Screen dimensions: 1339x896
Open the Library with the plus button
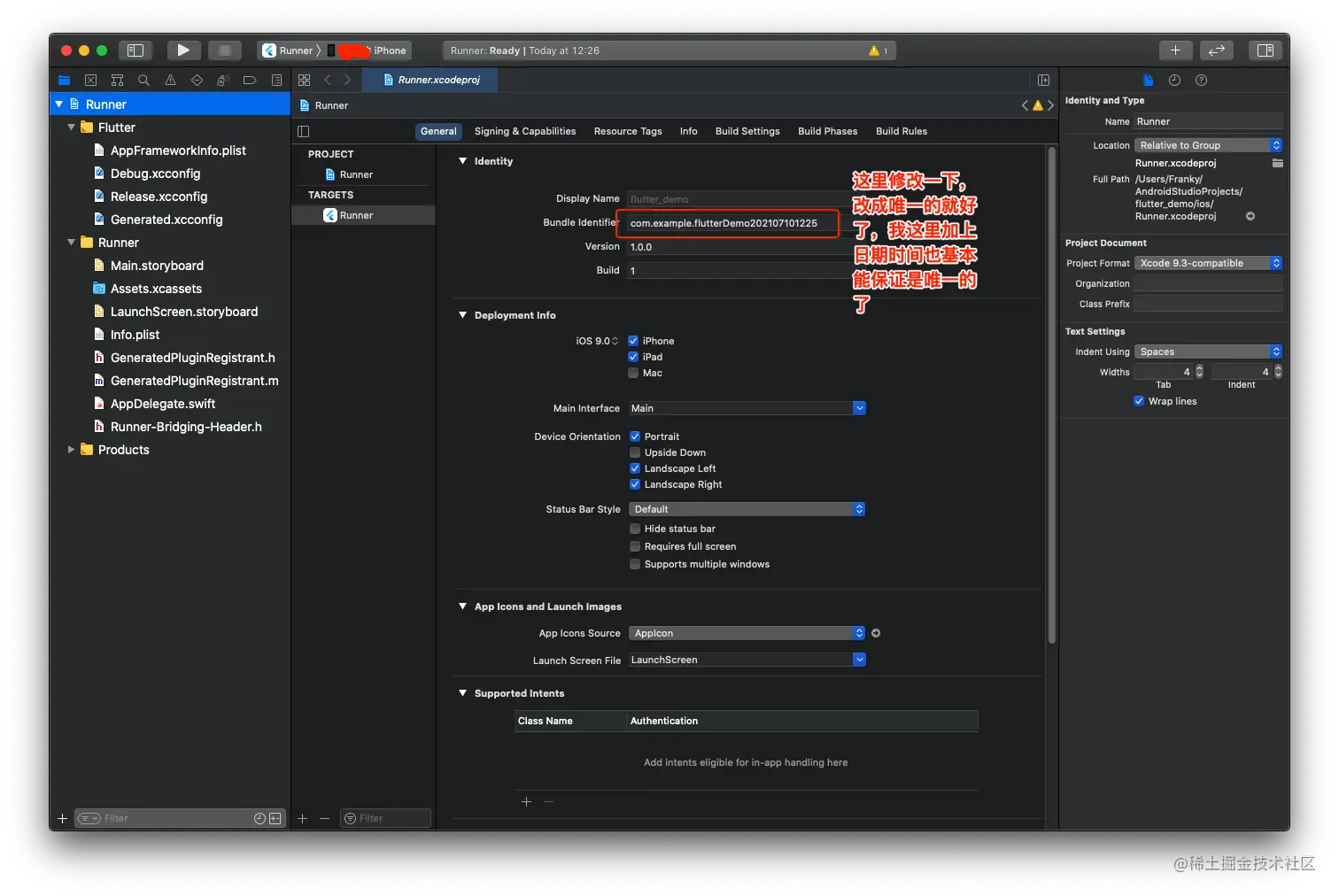point(1175,50)
